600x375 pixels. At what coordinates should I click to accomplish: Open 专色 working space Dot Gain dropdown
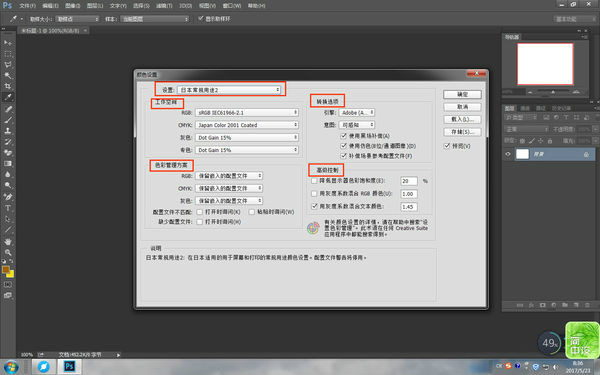(247, 150)
